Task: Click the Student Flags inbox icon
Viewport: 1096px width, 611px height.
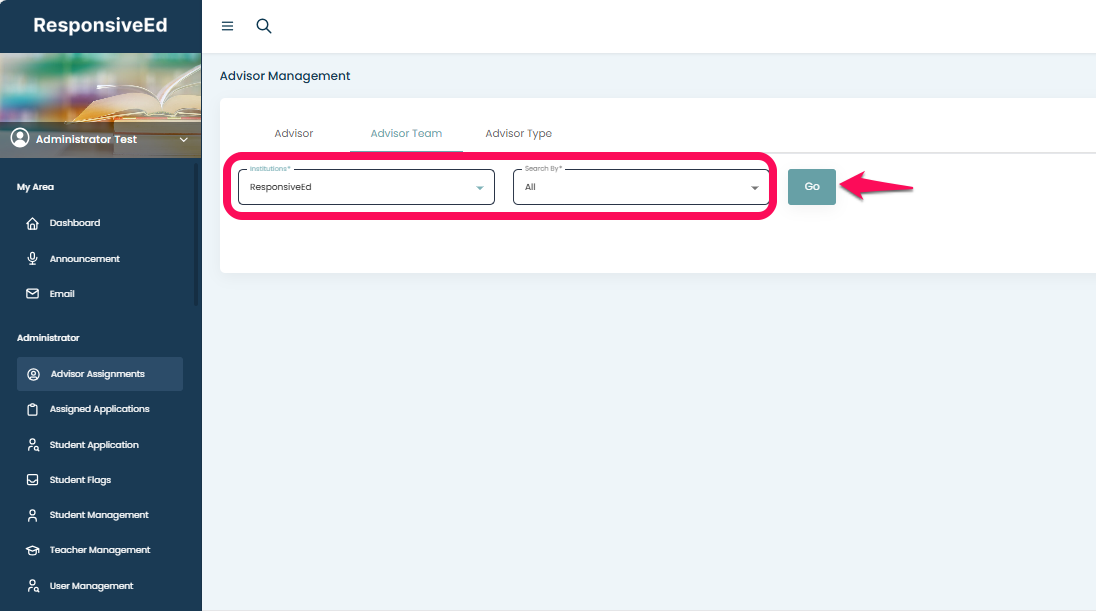Action: tap(33, 480)
